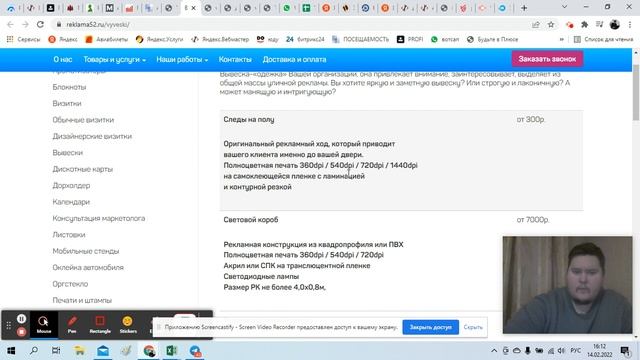Screen dimensions: 640x360
Task: Open the ПОСЕЩАЕМОСТЬ bookmark
Action: pyautogui.click(x=360, y=39)
